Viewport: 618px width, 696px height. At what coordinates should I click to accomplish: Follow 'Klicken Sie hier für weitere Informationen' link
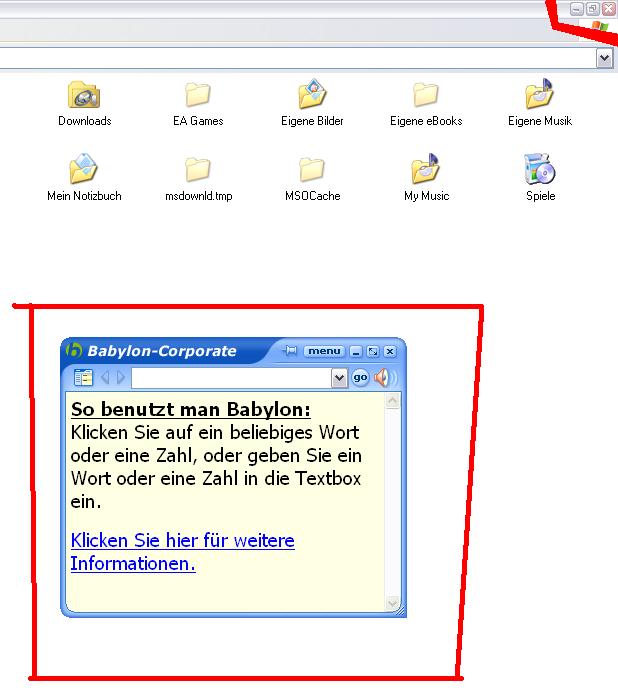tap(182, 552)
